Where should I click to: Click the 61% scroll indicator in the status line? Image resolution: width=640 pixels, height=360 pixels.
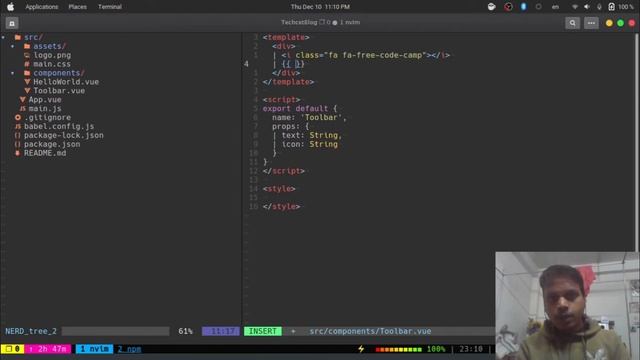pos(185,331)
